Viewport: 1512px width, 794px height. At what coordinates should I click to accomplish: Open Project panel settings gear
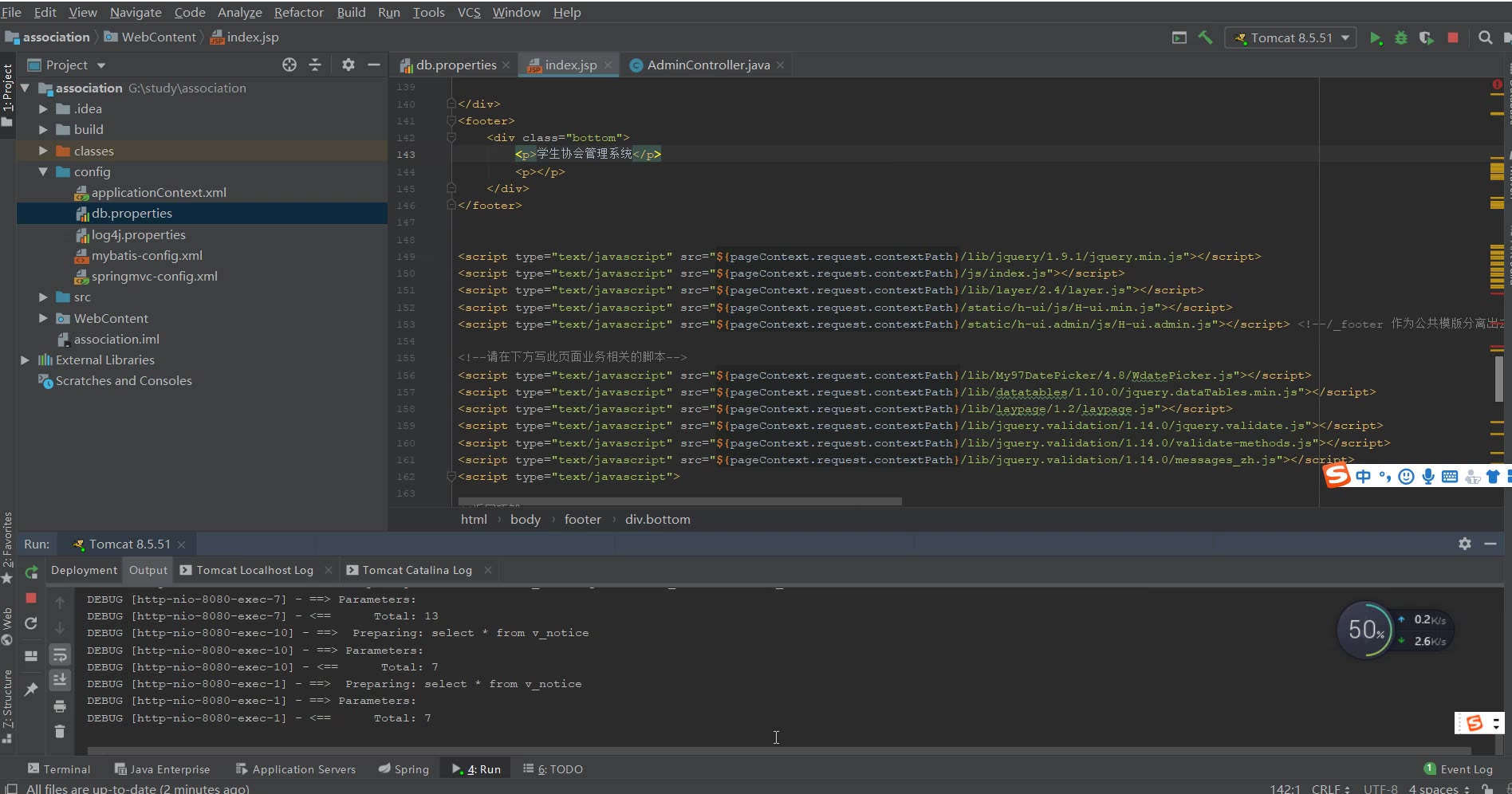coord(348,65)
